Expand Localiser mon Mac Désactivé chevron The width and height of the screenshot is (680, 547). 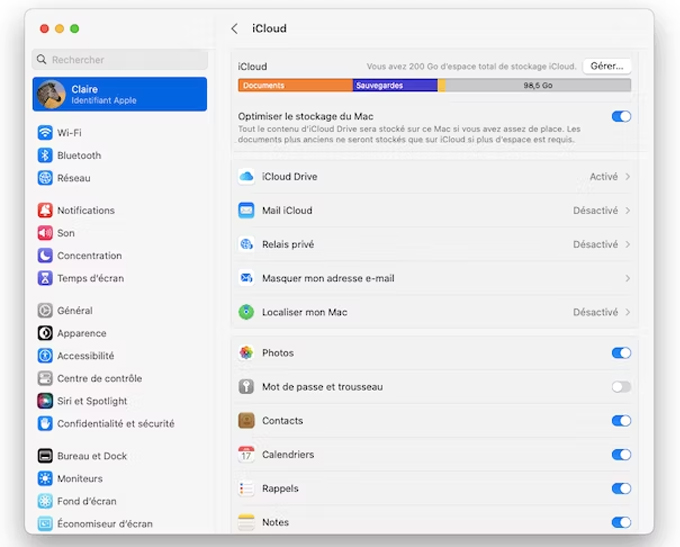click(628, 312)
